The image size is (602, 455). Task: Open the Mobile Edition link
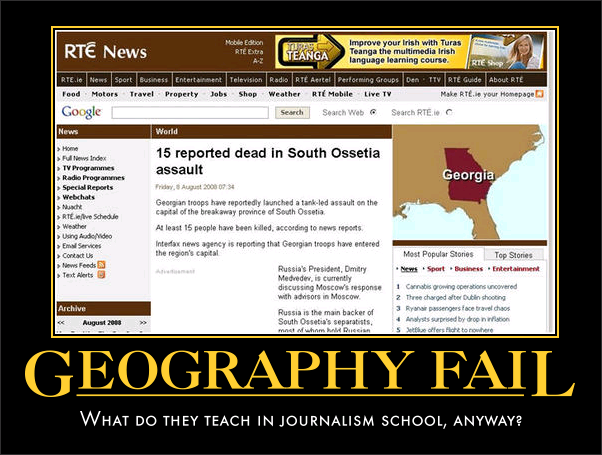[244, 43]
